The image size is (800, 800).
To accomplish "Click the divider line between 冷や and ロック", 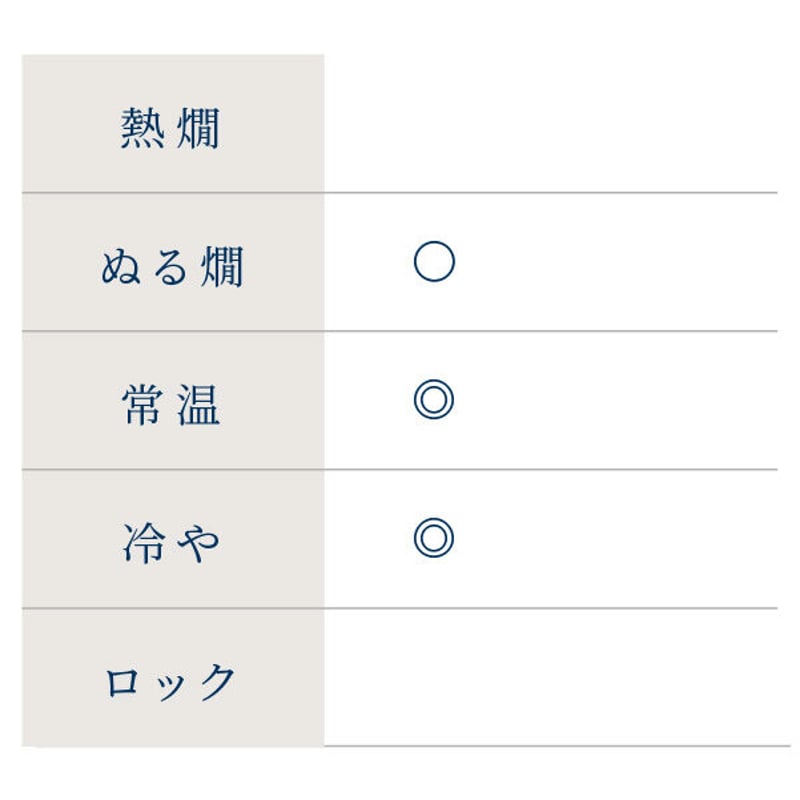I will [399, 608].
